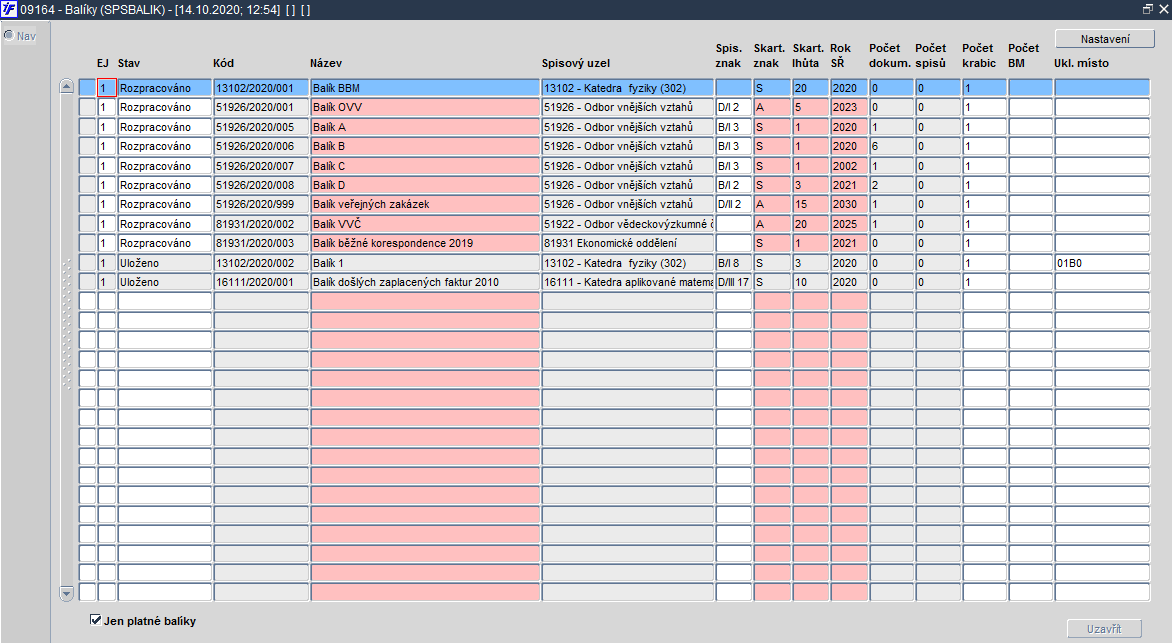Click the Nav radio button
The width and height of the screenshot is (1172, 643).
click(x=9, y=35)
